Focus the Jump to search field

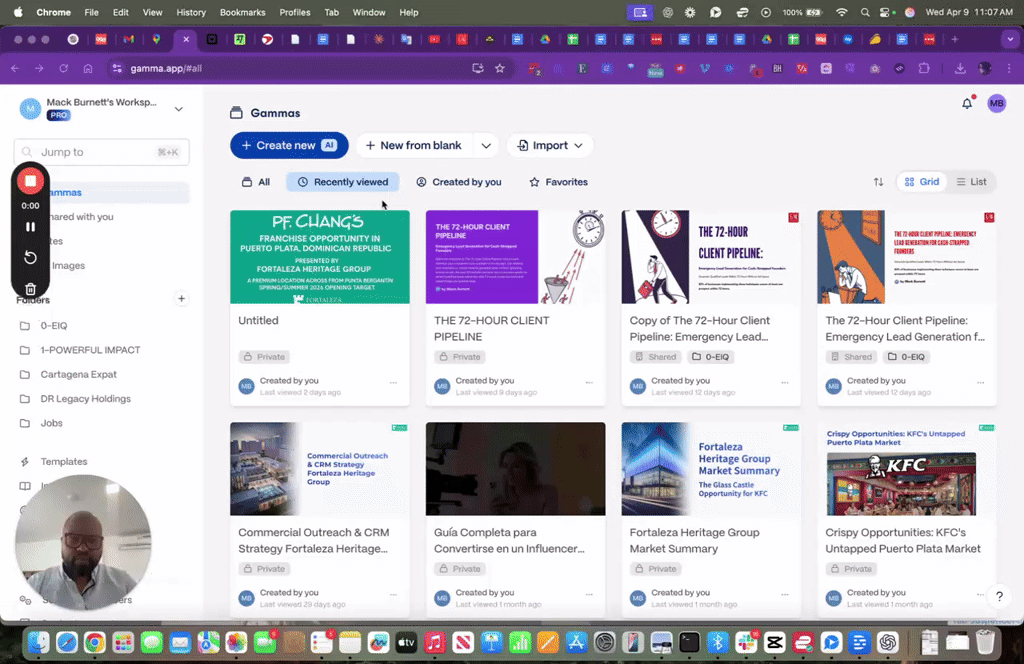[102, 152]
